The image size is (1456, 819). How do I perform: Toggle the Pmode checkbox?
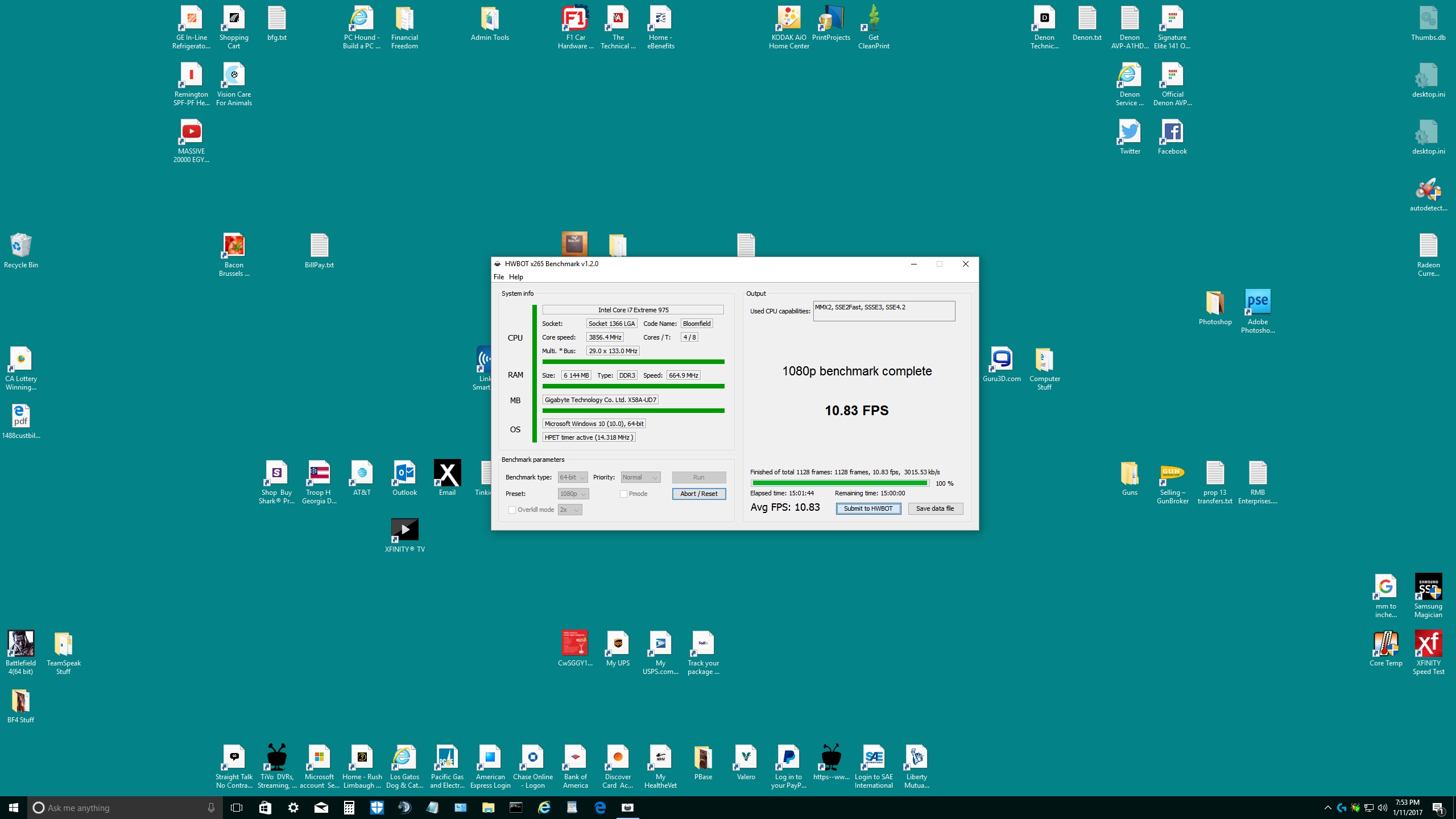[x=624, y=494]
